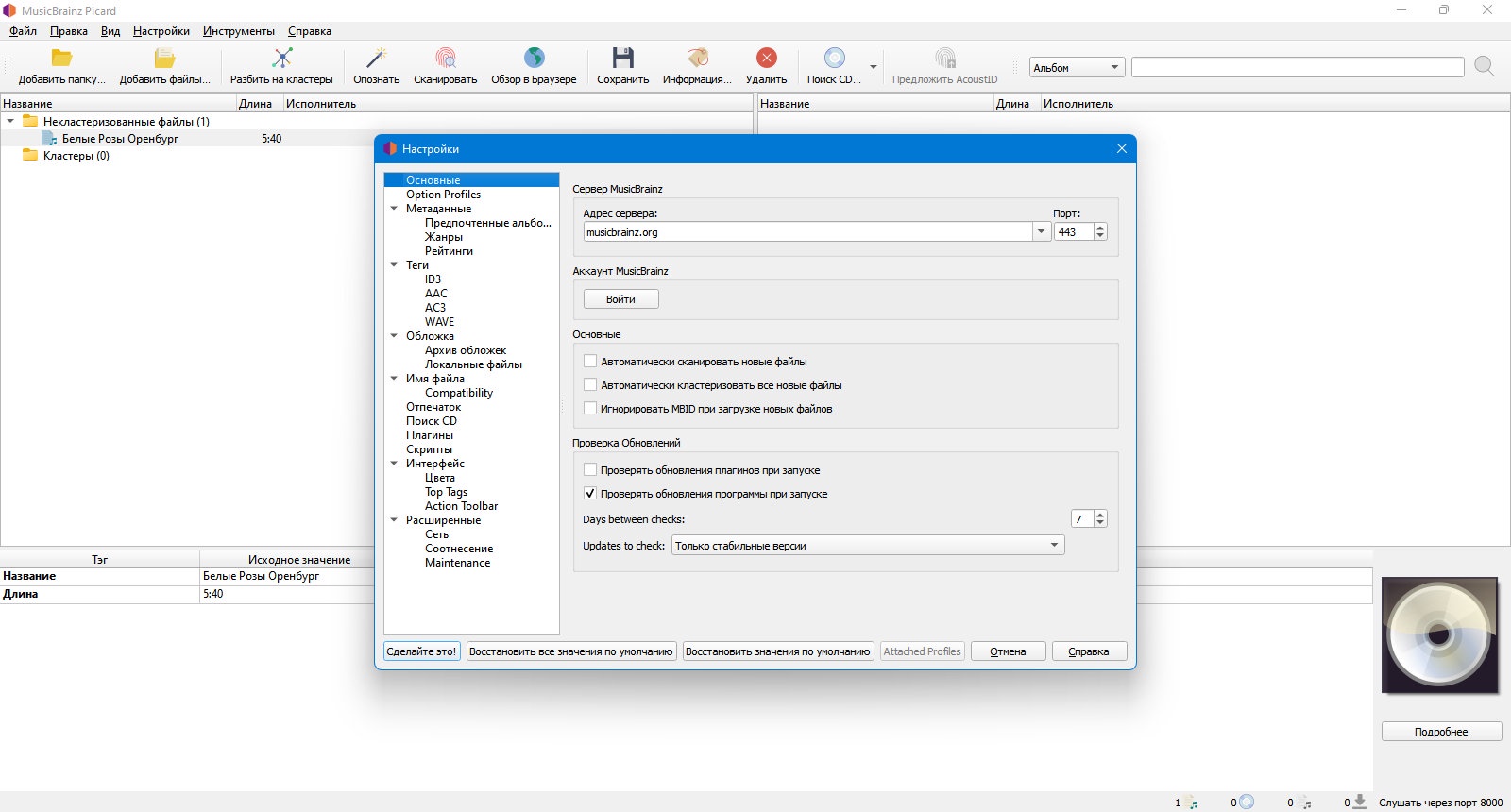1511x812 pixels.
Task: Click the Поиск CD disc icon
Action: (x=834, y=58)
